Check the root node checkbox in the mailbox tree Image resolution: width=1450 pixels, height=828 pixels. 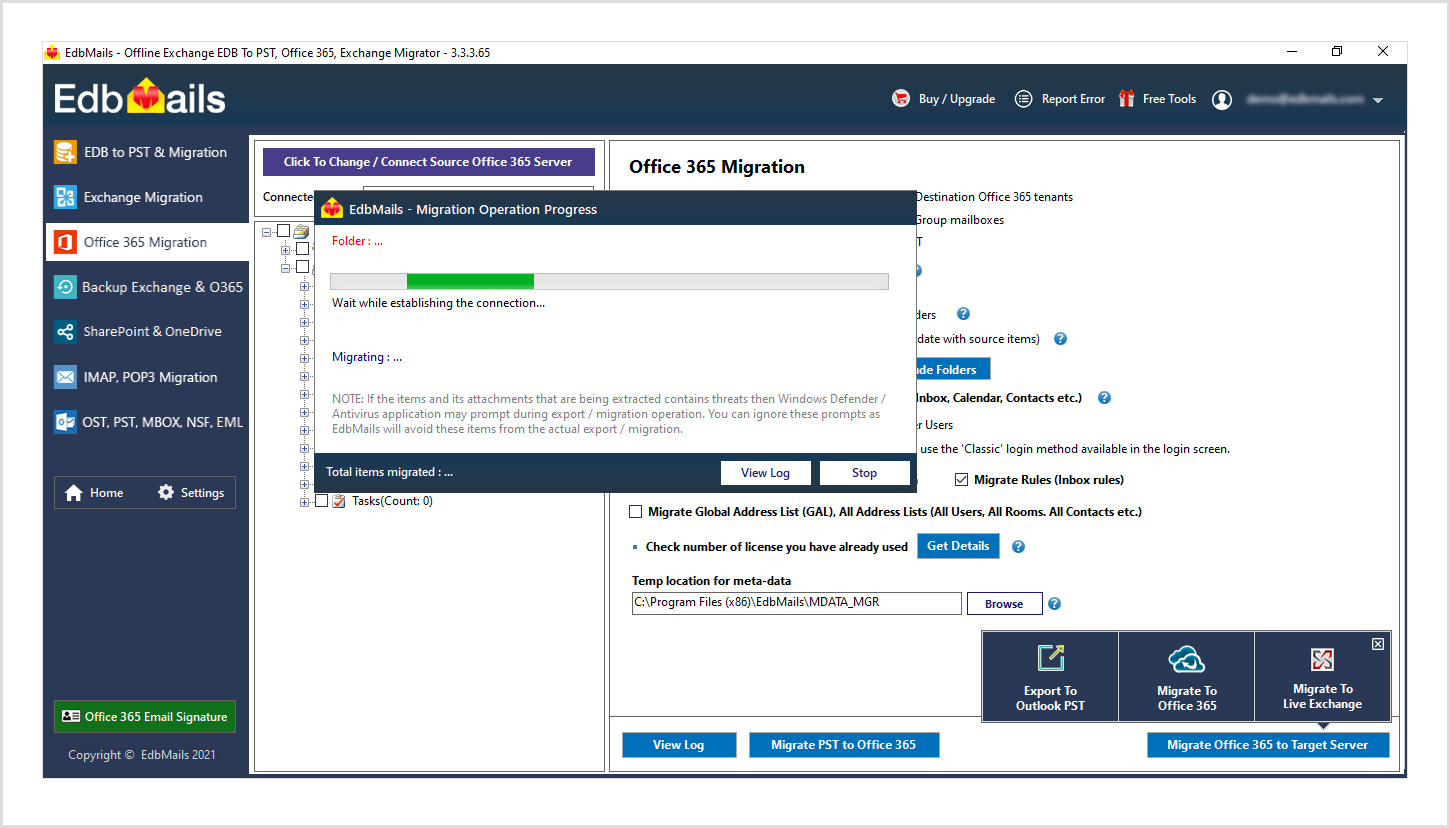pos(283,232)
